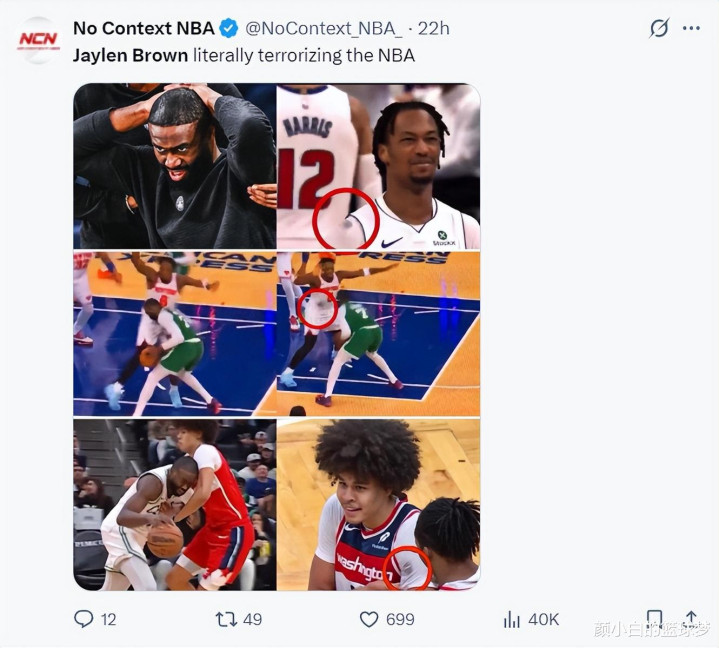Viewport: 719px width, 648px height.
Task: Open the middle-left court play image
Action: 174,334
